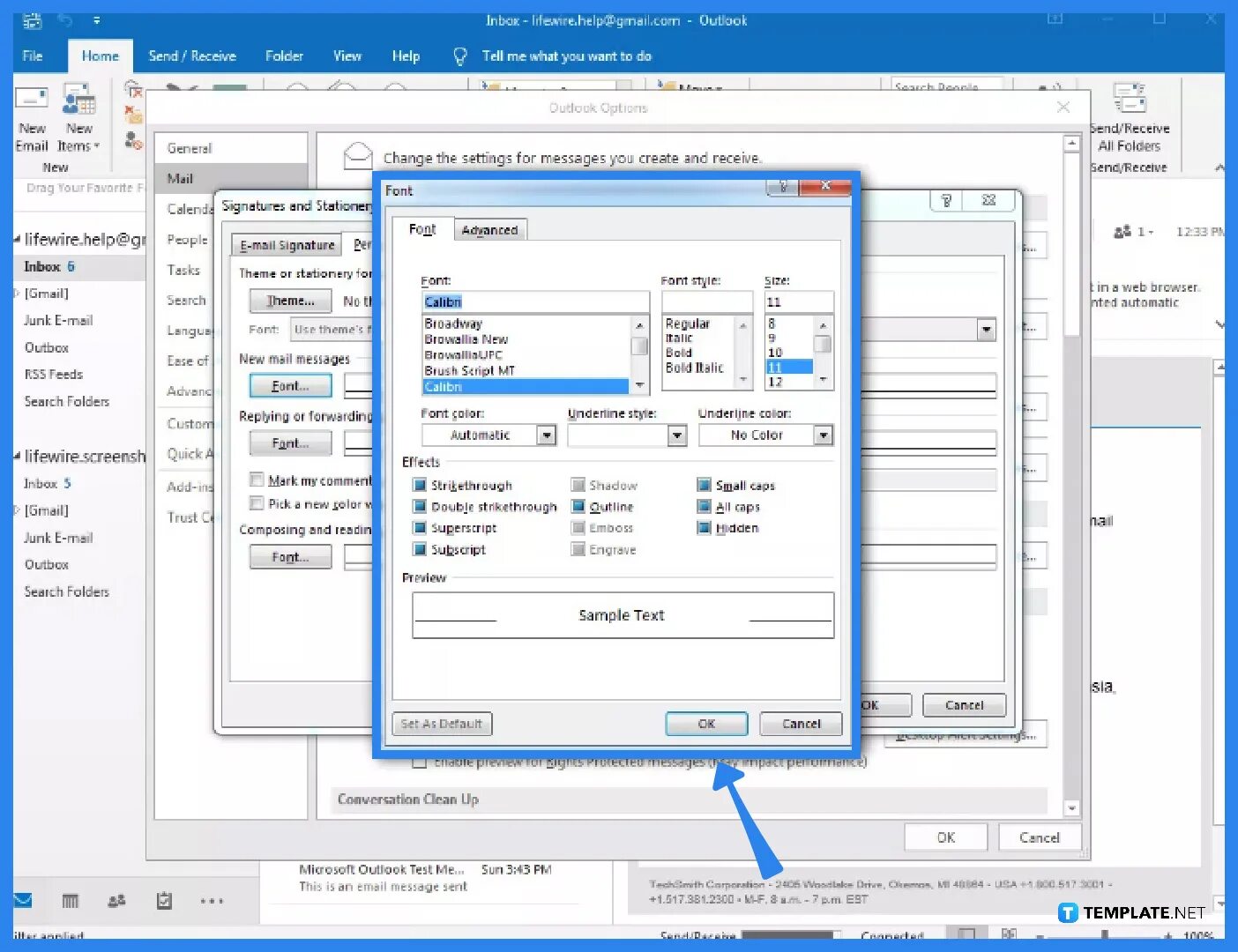1238x952 pixels.
Task: Click Font... button under New mail messages
Action: pos(291,386)
